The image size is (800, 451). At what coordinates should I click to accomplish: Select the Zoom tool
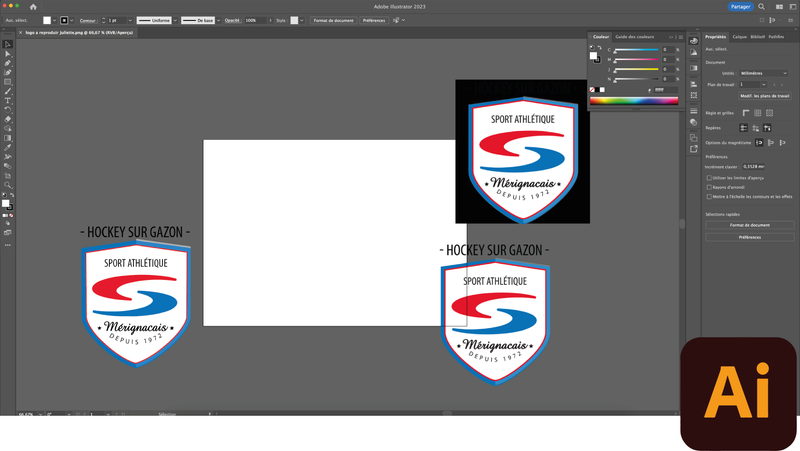click(x=8, y=185)
